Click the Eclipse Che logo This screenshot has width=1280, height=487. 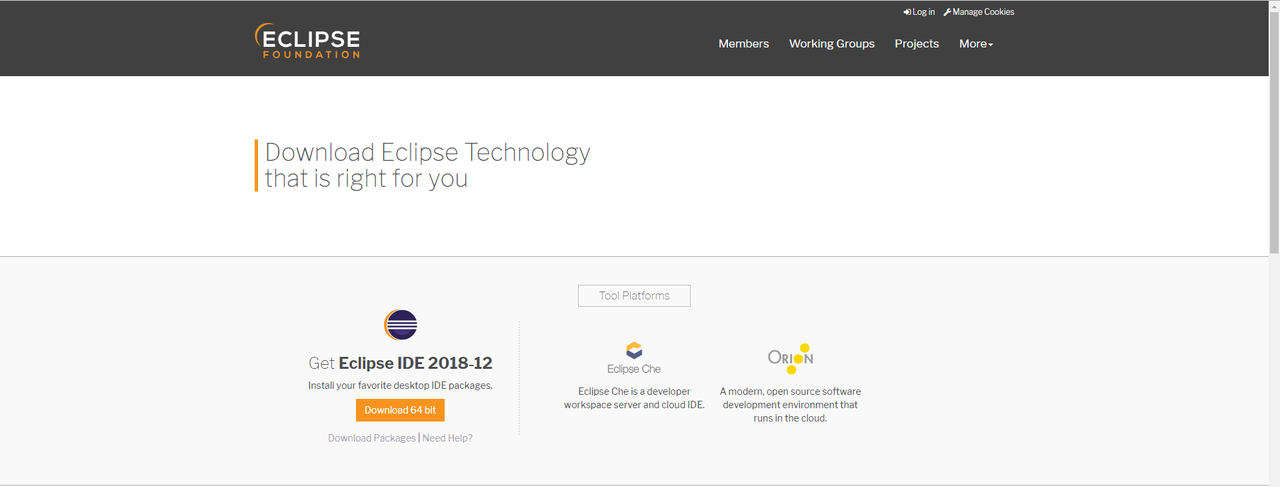634,357
